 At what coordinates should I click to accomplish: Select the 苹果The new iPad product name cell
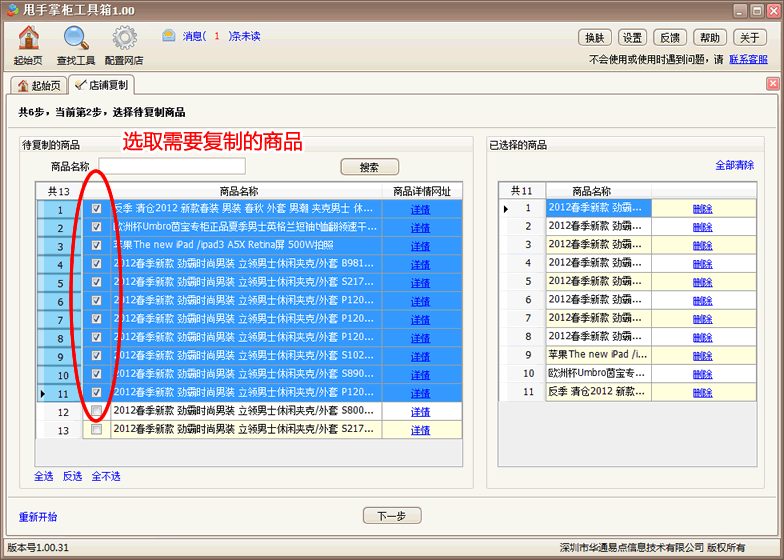click(x=246, y=246)
